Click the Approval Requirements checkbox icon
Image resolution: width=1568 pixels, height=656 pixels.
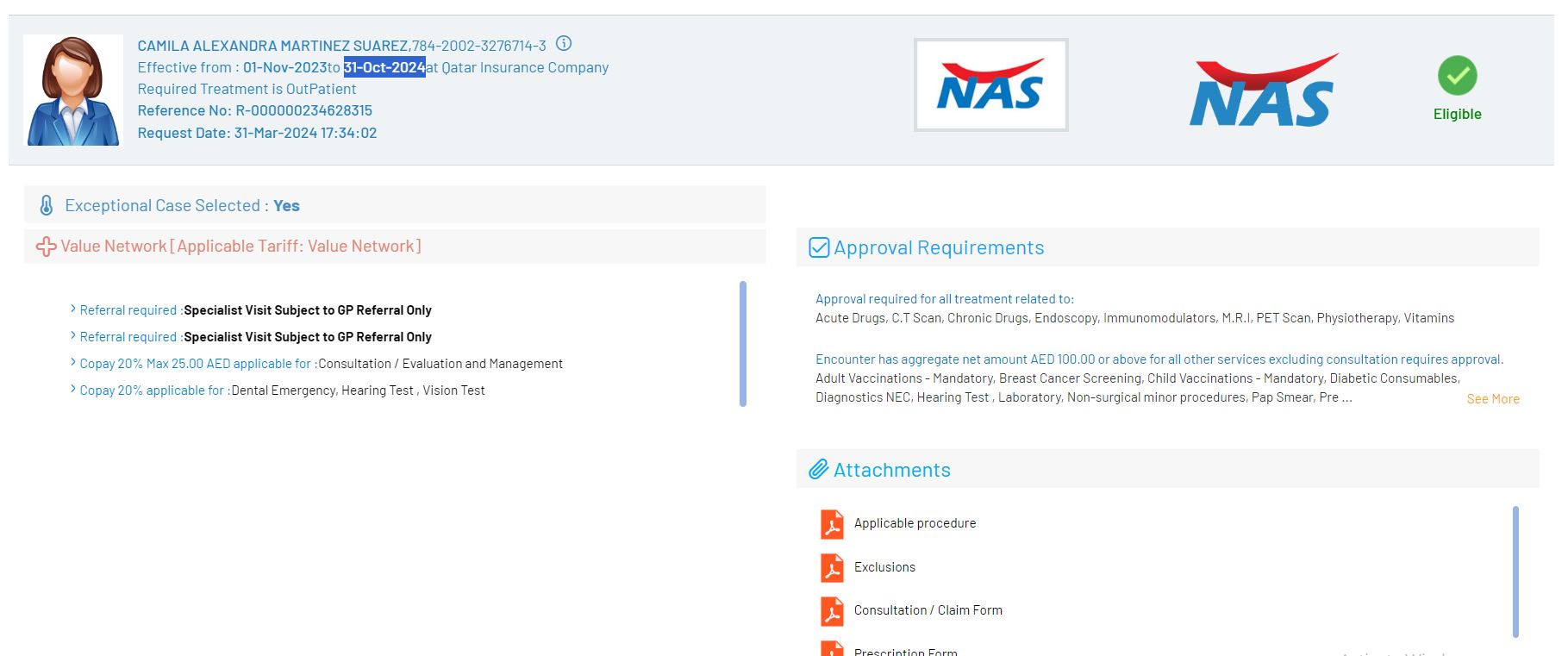pyautogui.click(x=818, y=248)
